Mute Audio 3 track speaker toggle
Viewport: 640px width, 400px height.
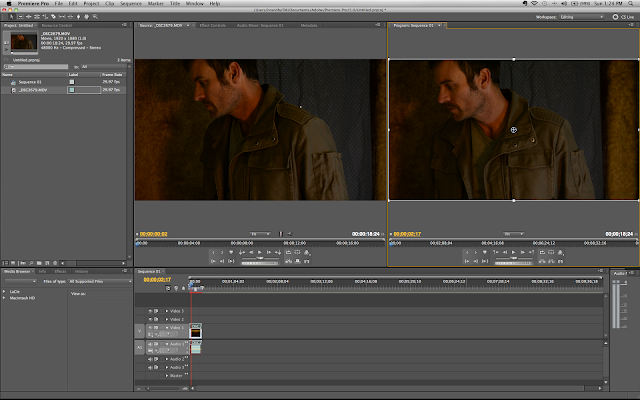point(150,367)
